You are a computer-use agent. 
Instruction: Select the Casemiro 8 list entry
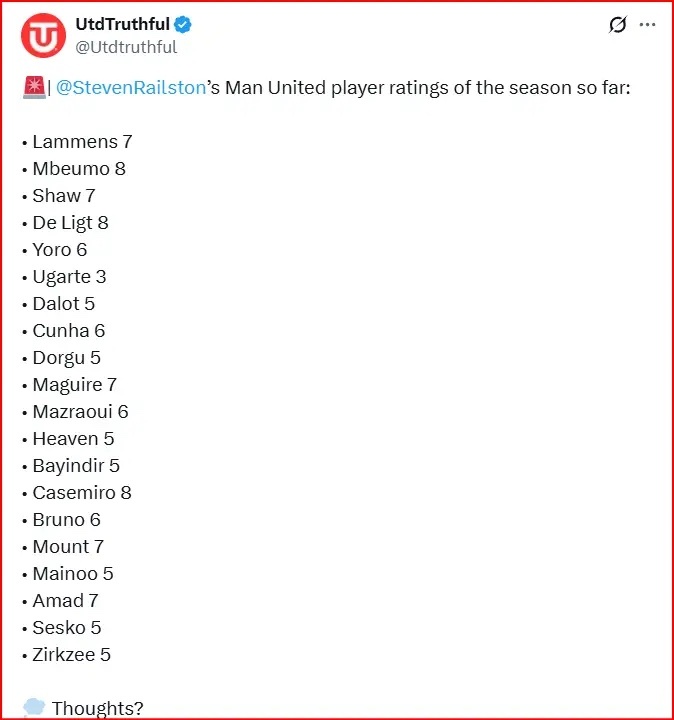[77, 493]
